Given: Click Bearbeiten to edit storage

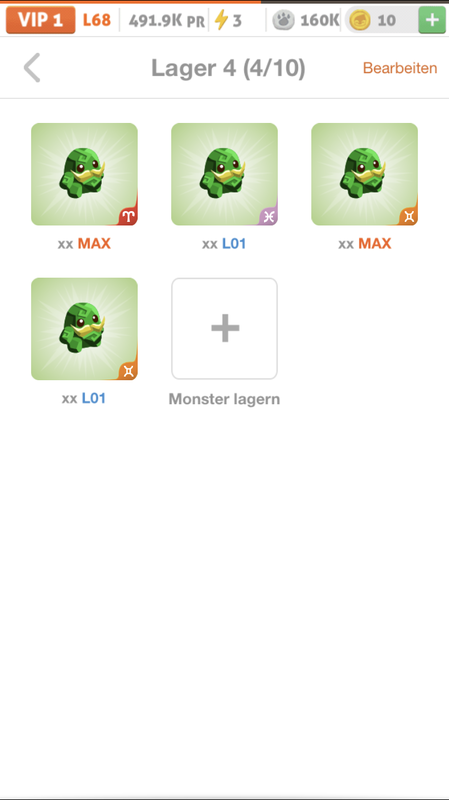Looking at the screenshot, I should (x=400, y=68).
